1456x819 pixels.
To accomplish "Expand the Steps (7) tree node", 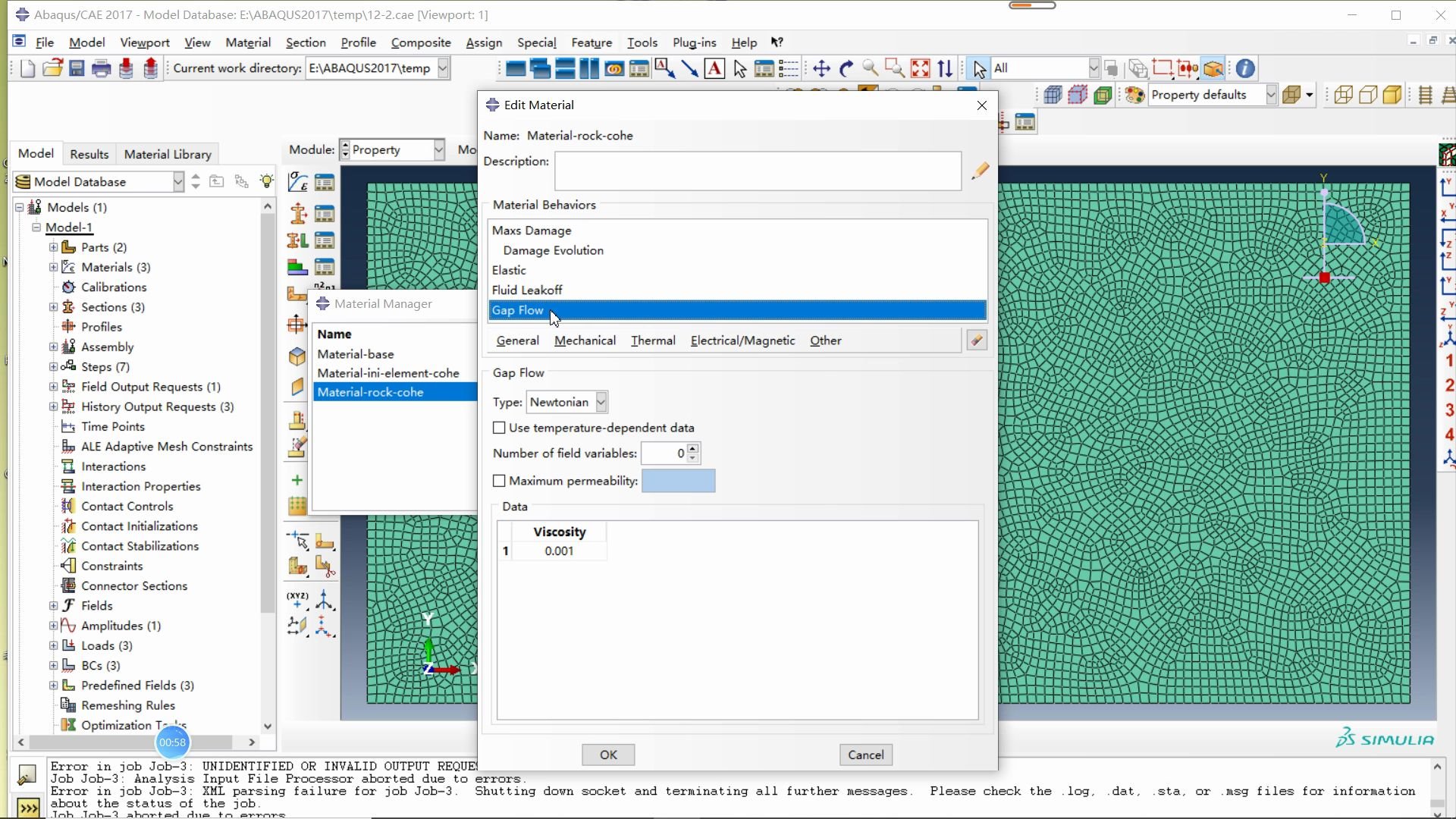I will coord(53,367).
